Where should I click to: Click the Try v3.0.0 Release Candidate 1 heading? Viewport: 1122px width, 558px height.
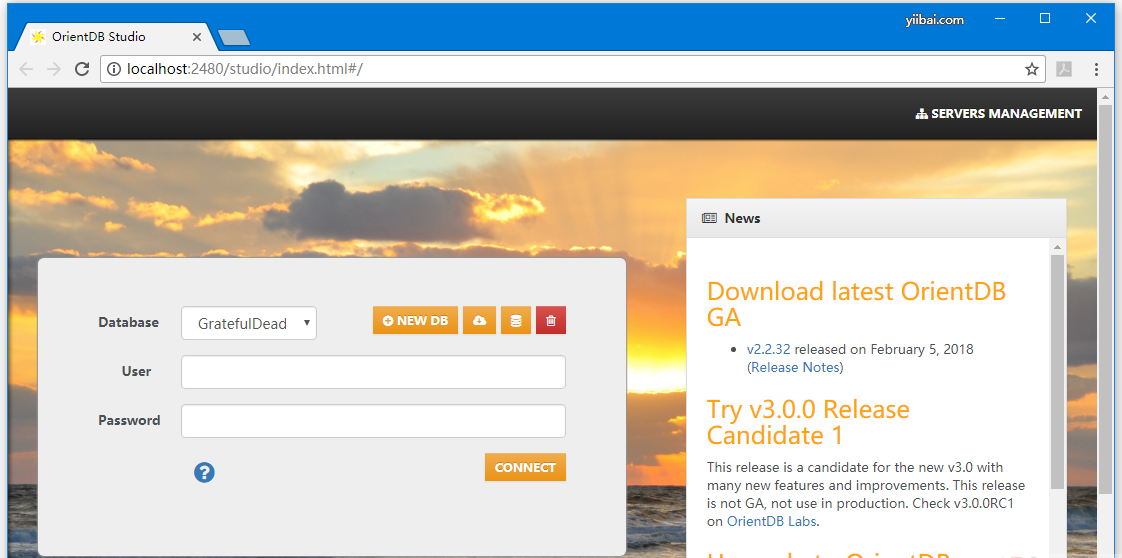[808, 422]
